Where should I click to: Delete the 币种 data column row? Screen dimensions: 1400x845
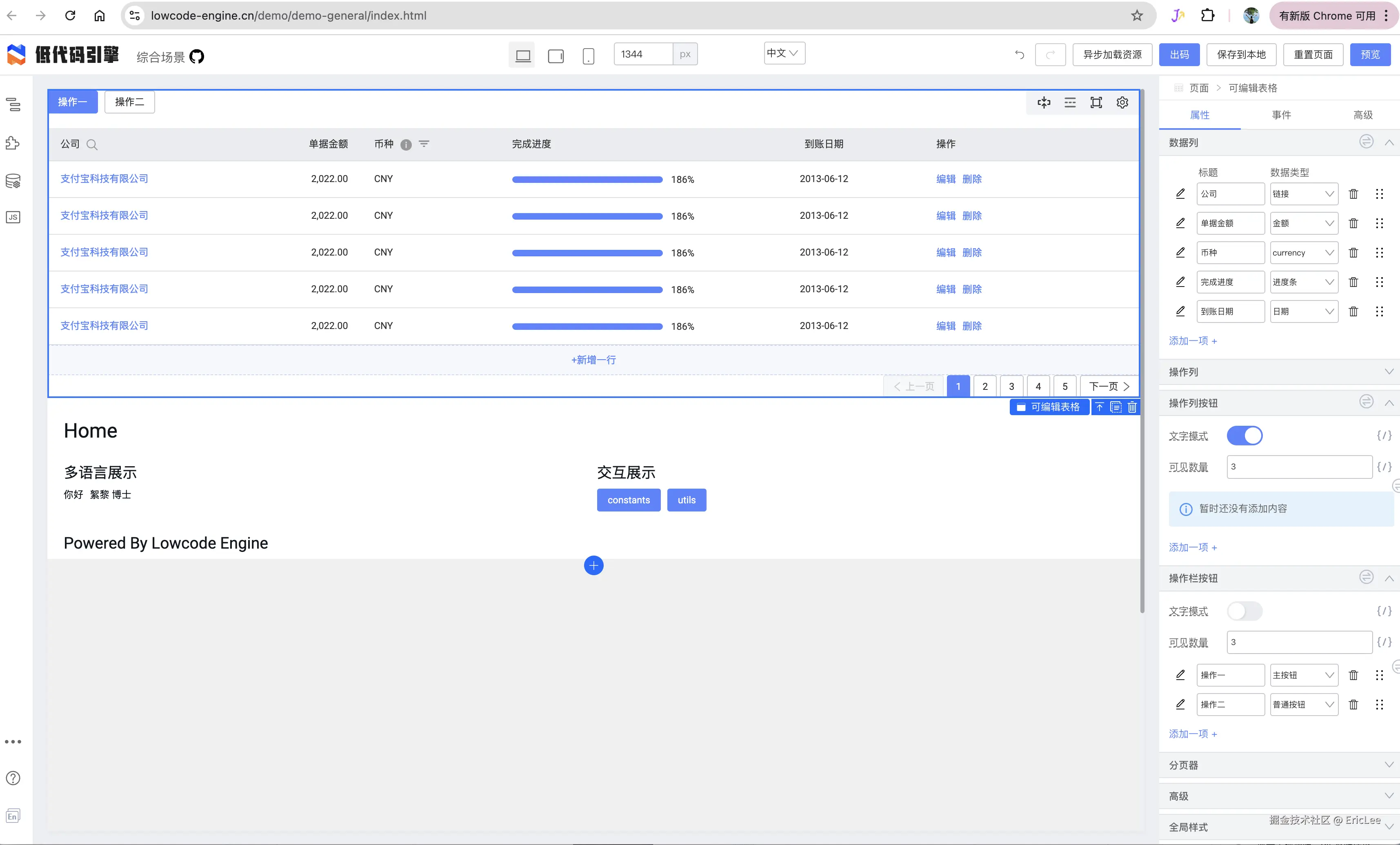click(1353, 253)
